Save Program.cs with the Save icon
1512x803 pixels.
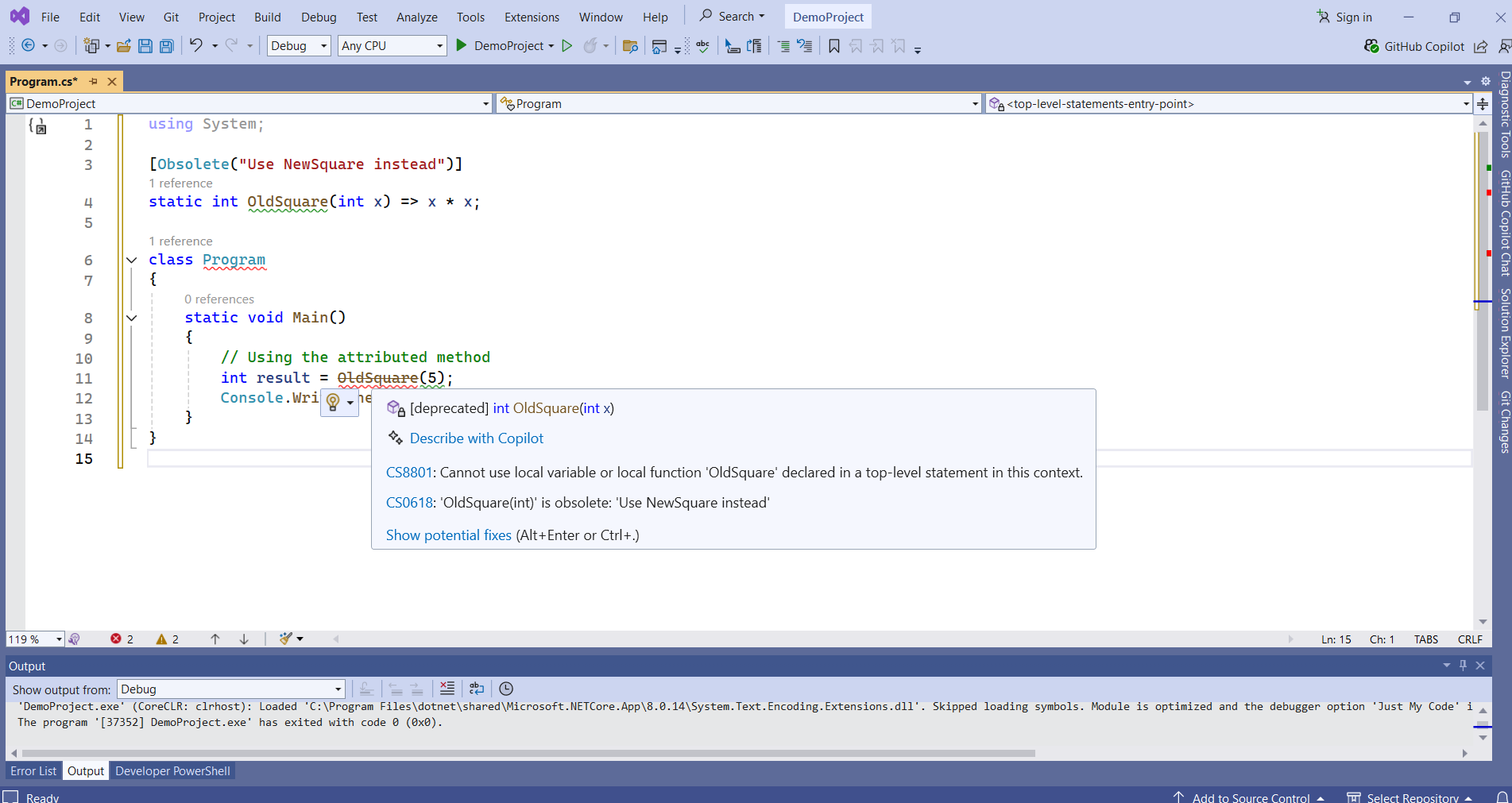(x=145, y=46)
